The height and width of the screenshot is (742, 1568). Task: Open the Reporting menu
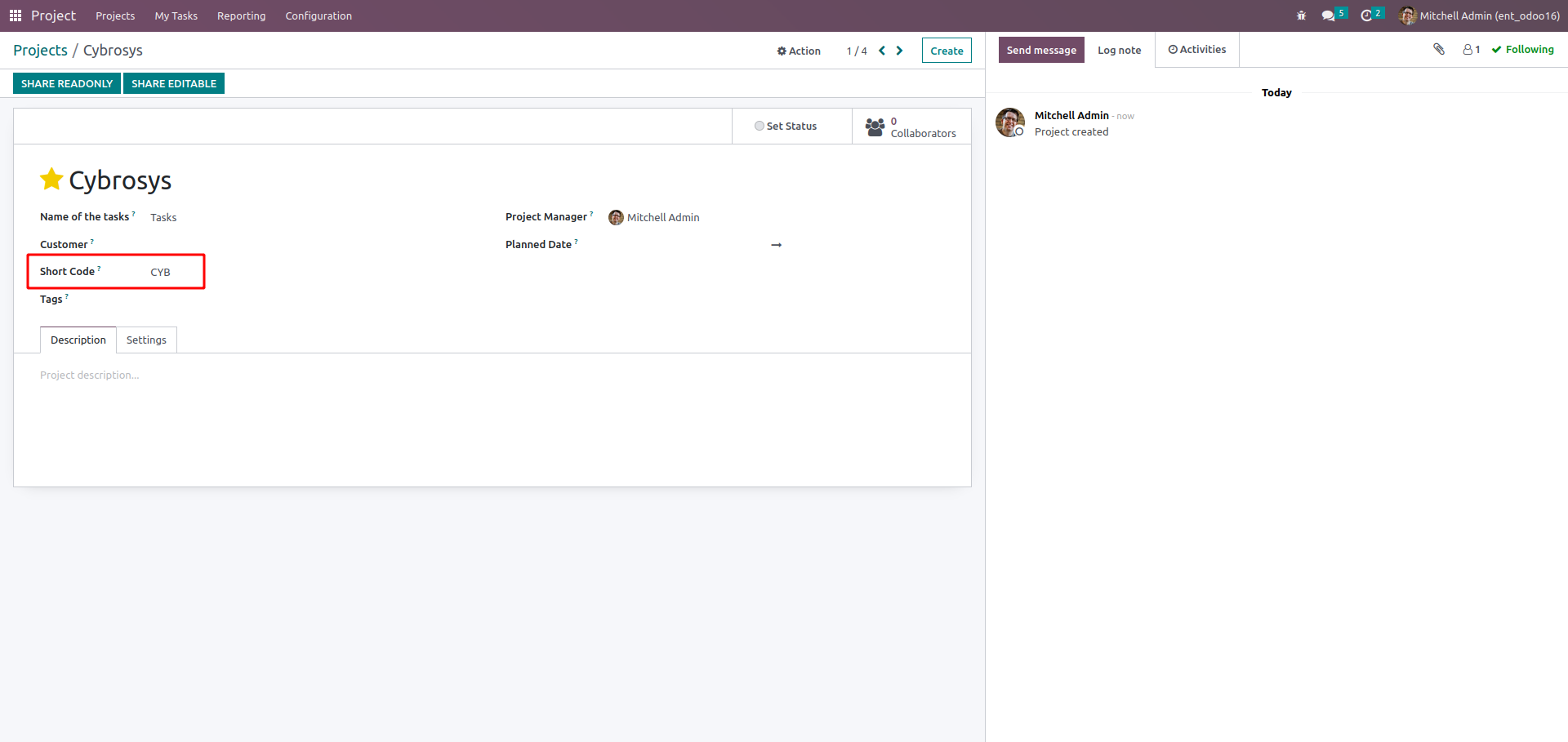[x=241, y=16]
